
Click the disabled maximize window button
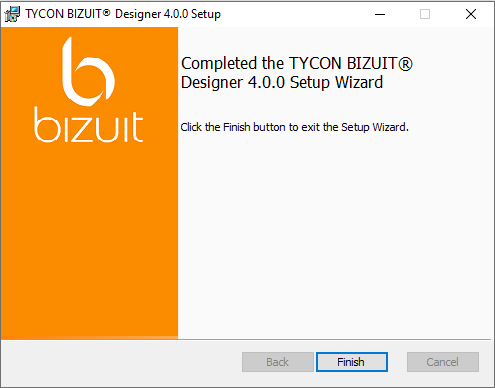tap(425, 14)
